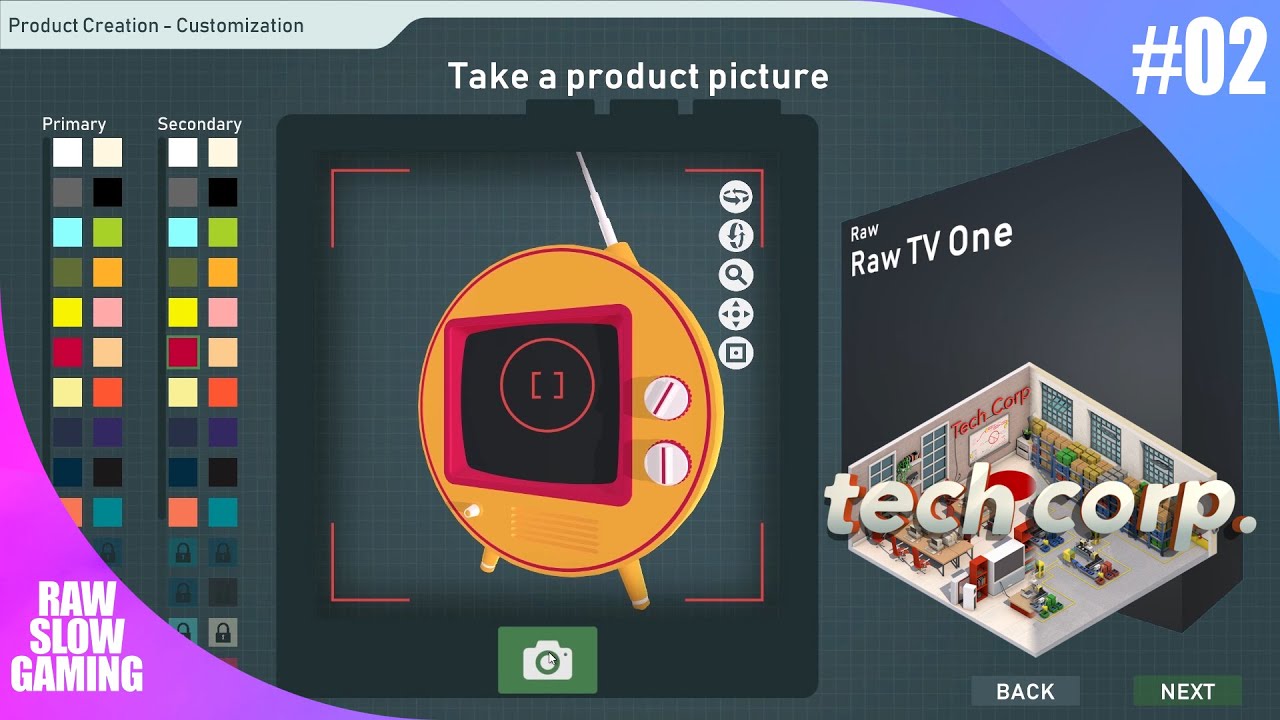Image resolution: width=1280 pixels, height=720 pixels.
Task: Take the product picture with camera button
Action: coord(547,660)
